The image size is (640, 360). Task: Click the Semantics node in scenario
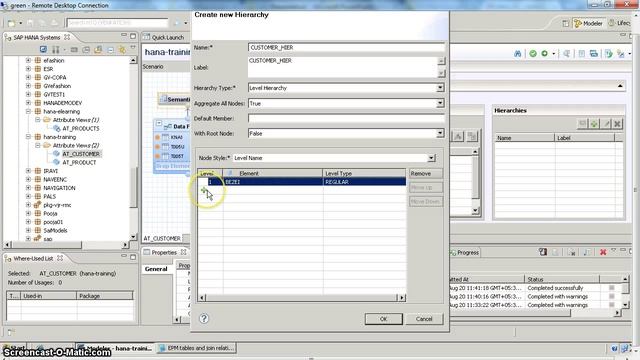tap(175, 99)
